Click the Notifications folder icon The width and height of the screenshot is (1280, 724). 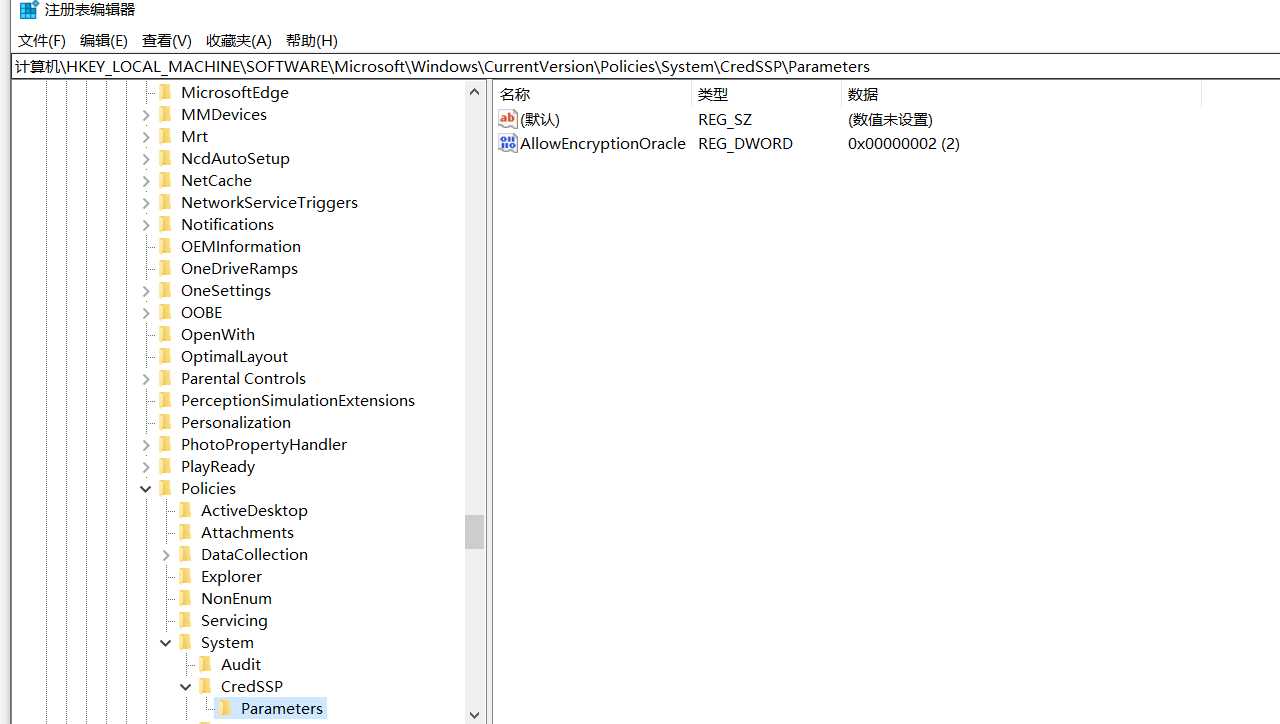click(x=166, y=224)
